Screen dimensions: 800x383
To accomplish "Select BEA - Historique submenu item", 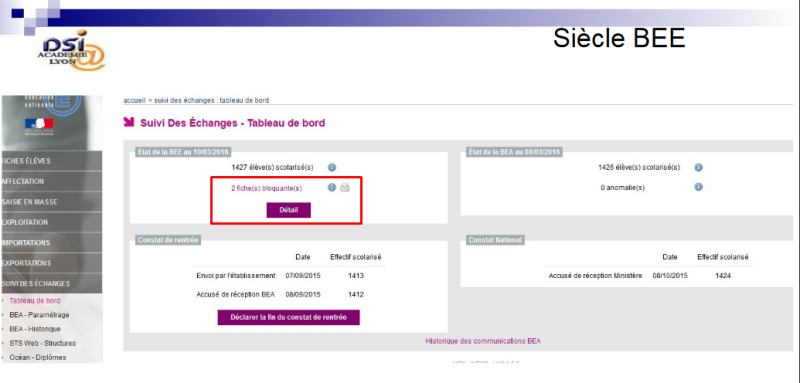I will point(35,329).
